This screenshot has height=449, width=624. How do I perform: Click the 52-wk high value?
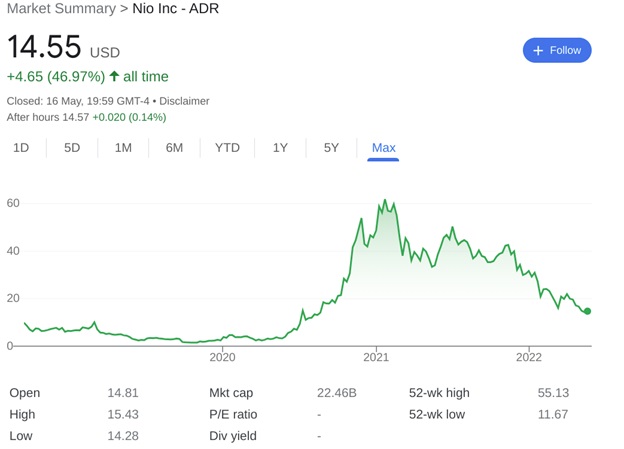pos(554,393)
